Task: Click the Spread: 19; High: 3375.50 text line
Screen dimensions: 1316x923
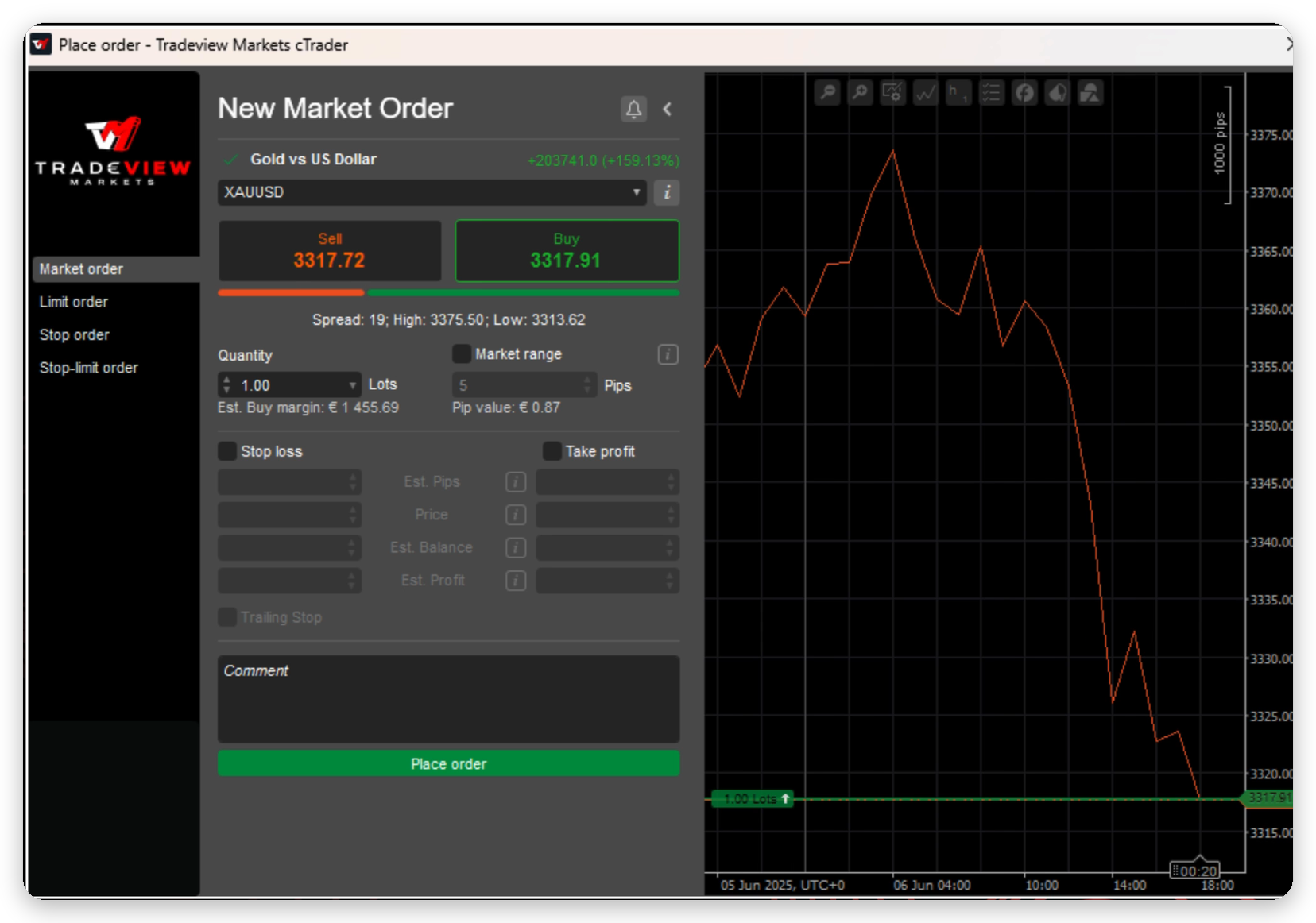Action: coord(448,320)
